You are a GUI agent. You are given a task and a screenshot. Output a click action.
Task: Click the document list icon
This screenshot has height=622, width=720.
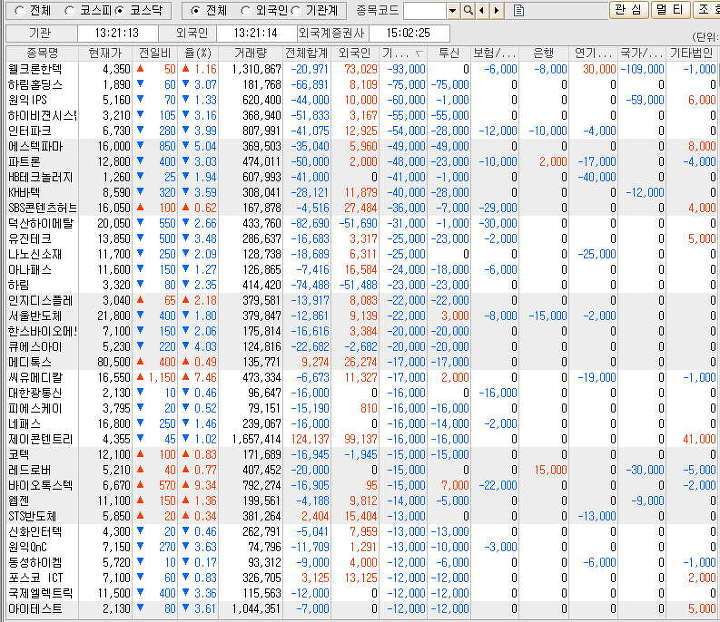[x=519, y=10]
